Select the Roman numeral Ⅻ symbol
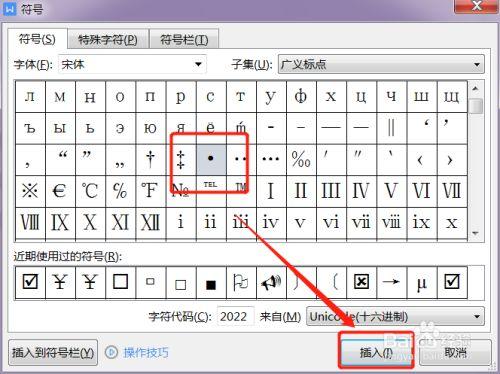This screenshot has height=374, width=500. (x=150, y=223)
